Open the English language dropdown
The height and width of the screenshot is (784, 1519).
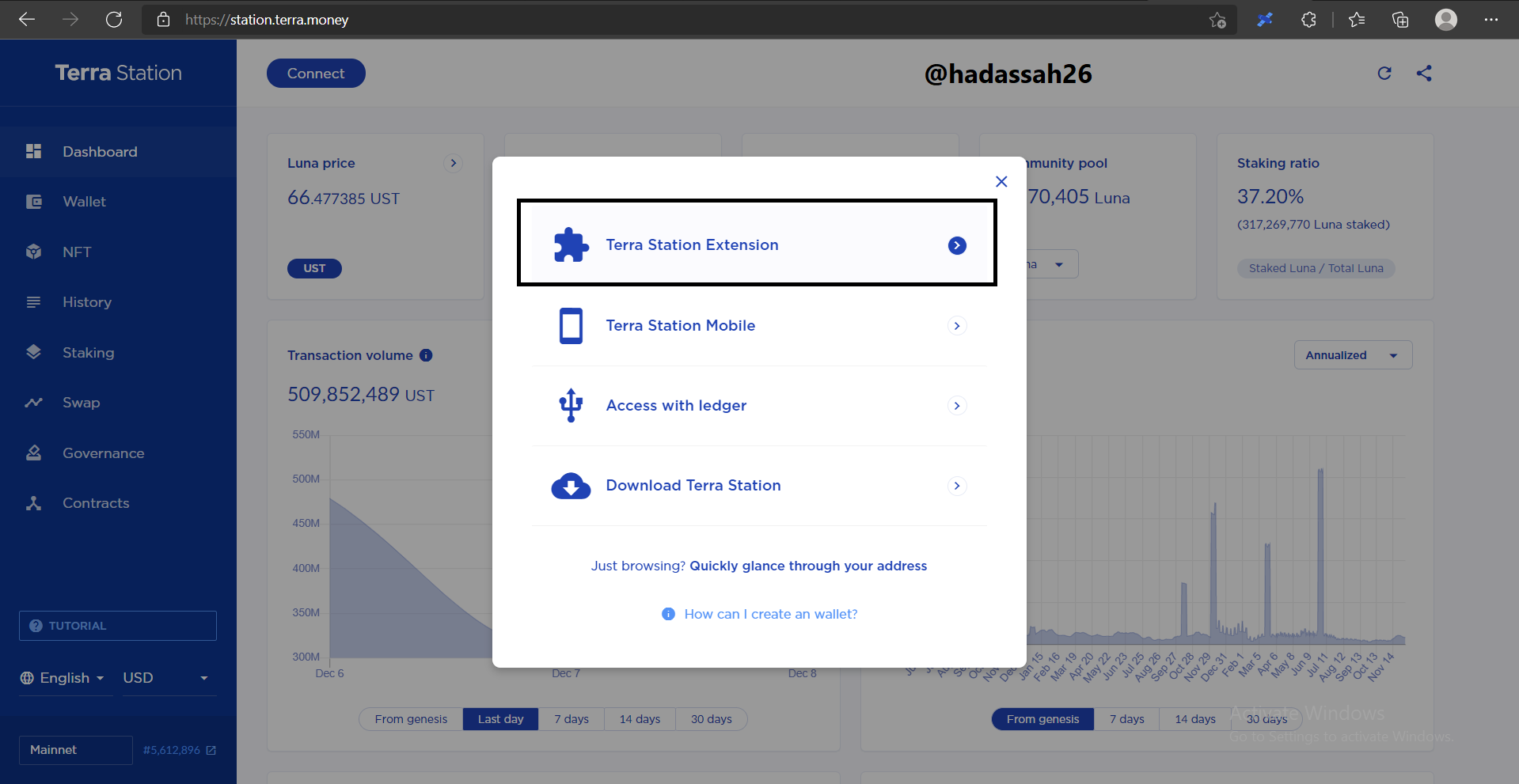(x=65, y=678)
